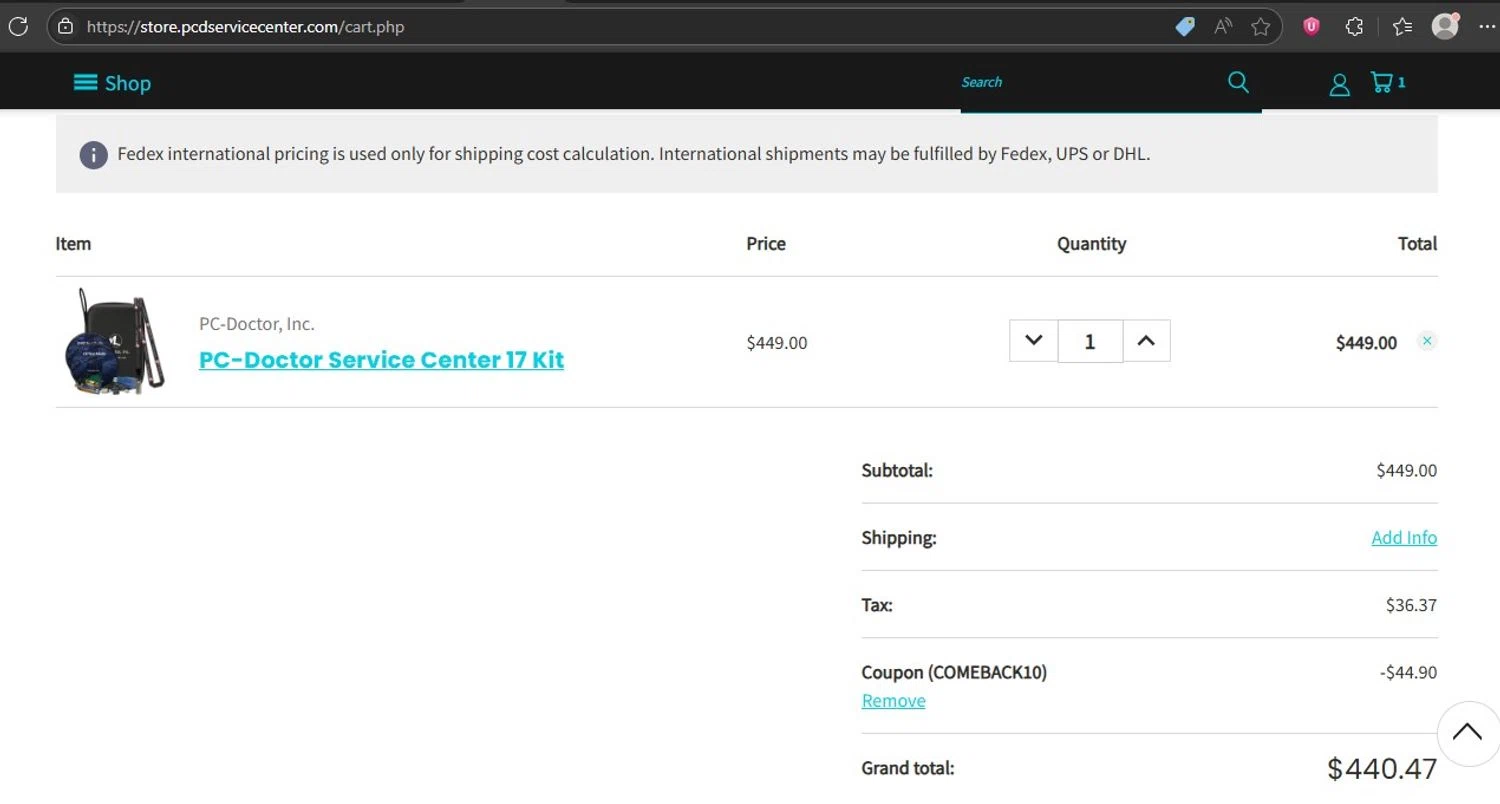1500x804 pixels.
Task: Click the Coupon (COMEBACK10) label
Action: [x=954, y=672]
